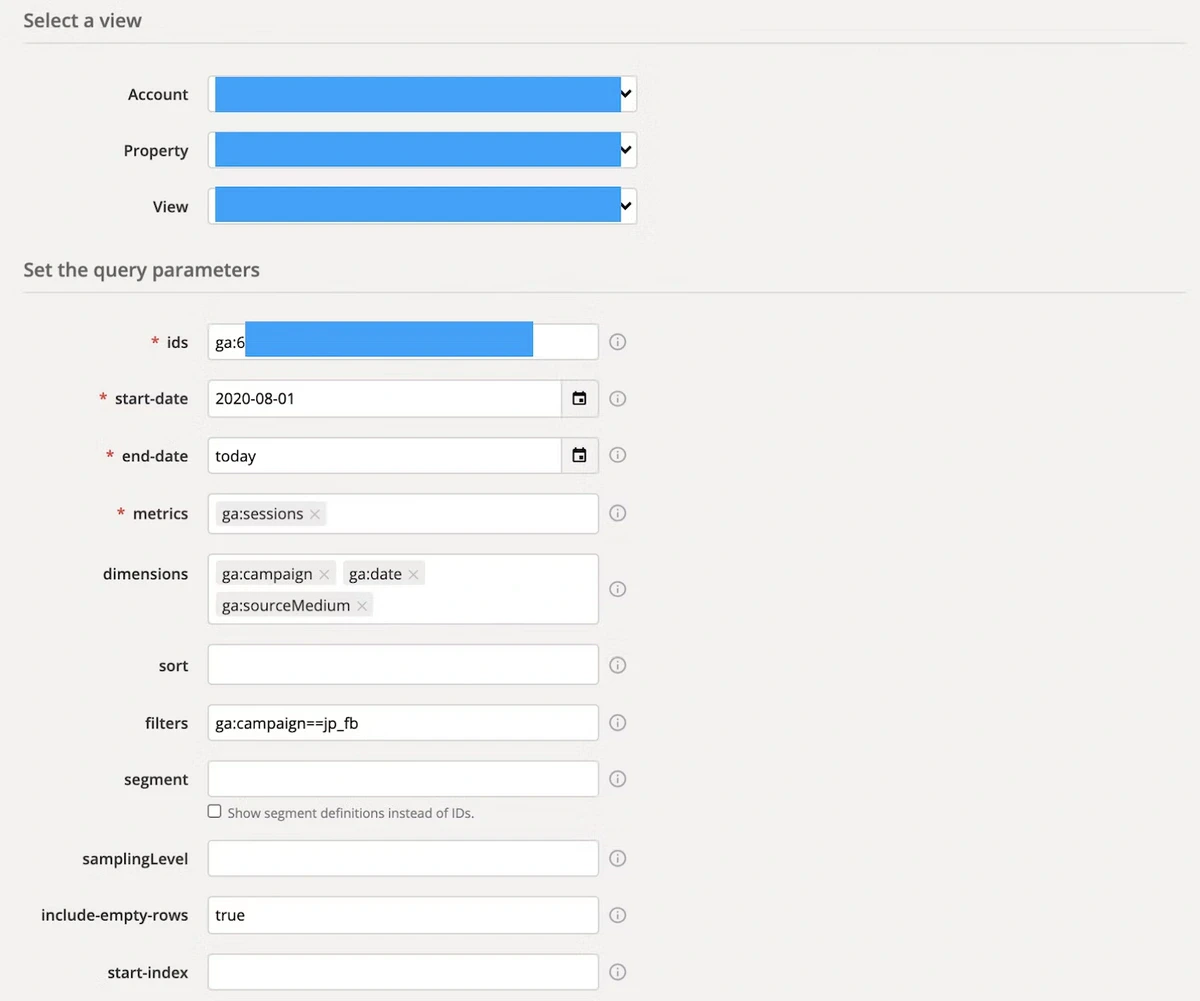Select the ga:sessions metric chip text
This screenshot has height=1001, width=1200.
click(x=263, y=514)
